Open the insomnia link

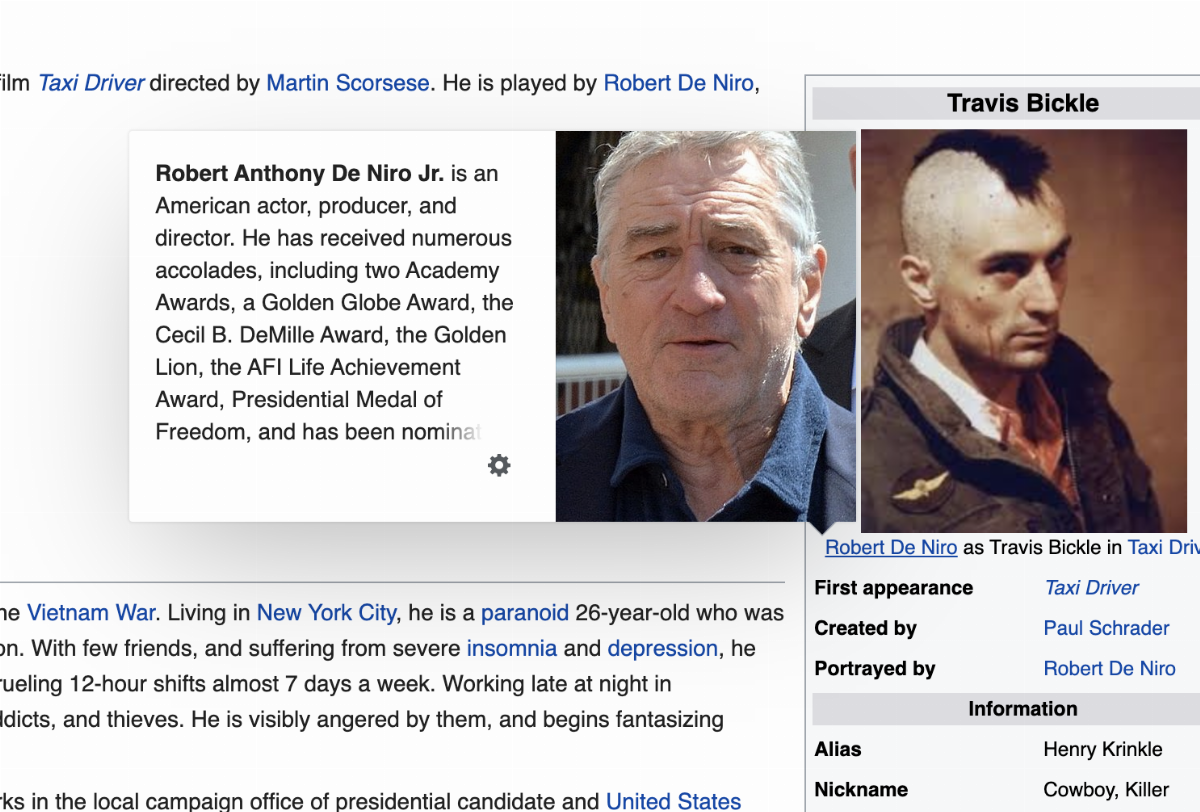point(511,648)
